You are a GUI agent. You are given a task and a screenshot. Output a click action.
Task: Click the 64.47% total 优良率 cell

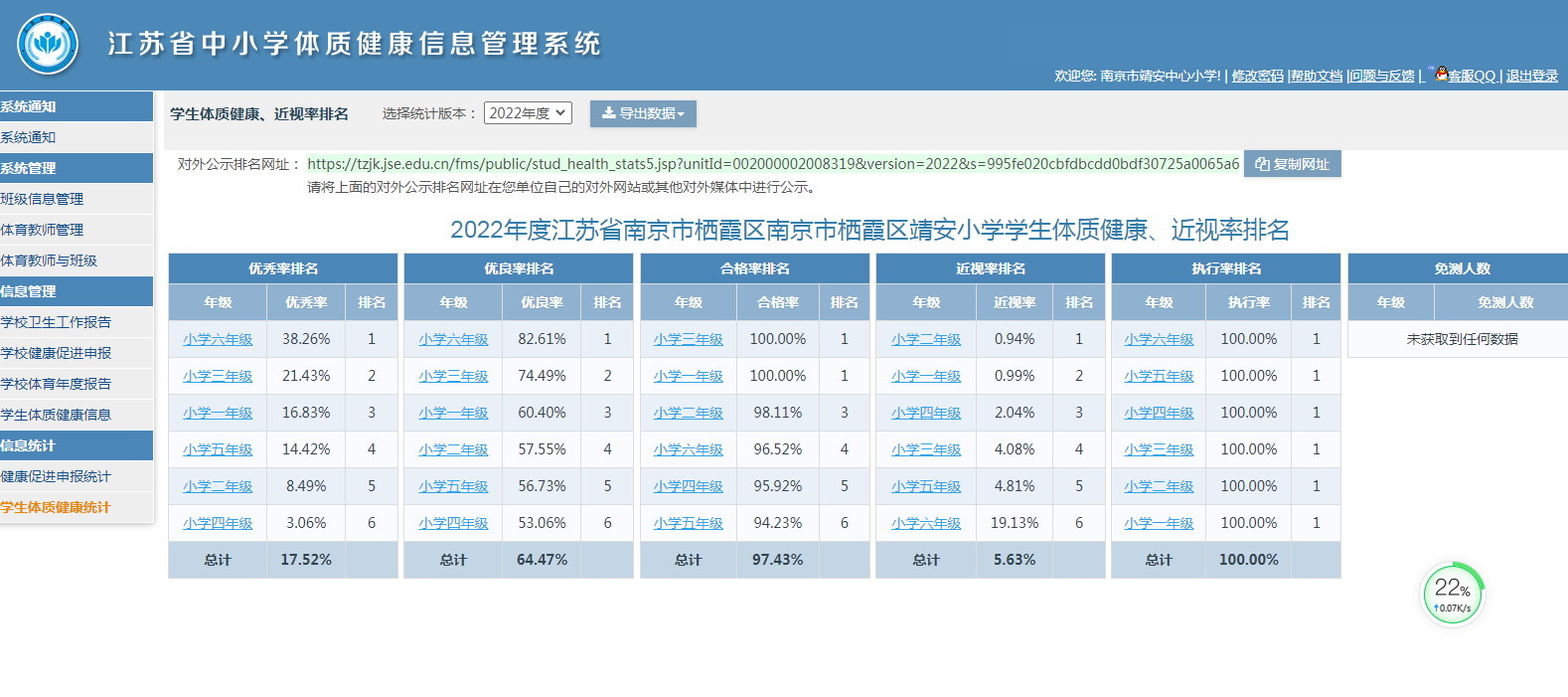click(x=542, y=560)
